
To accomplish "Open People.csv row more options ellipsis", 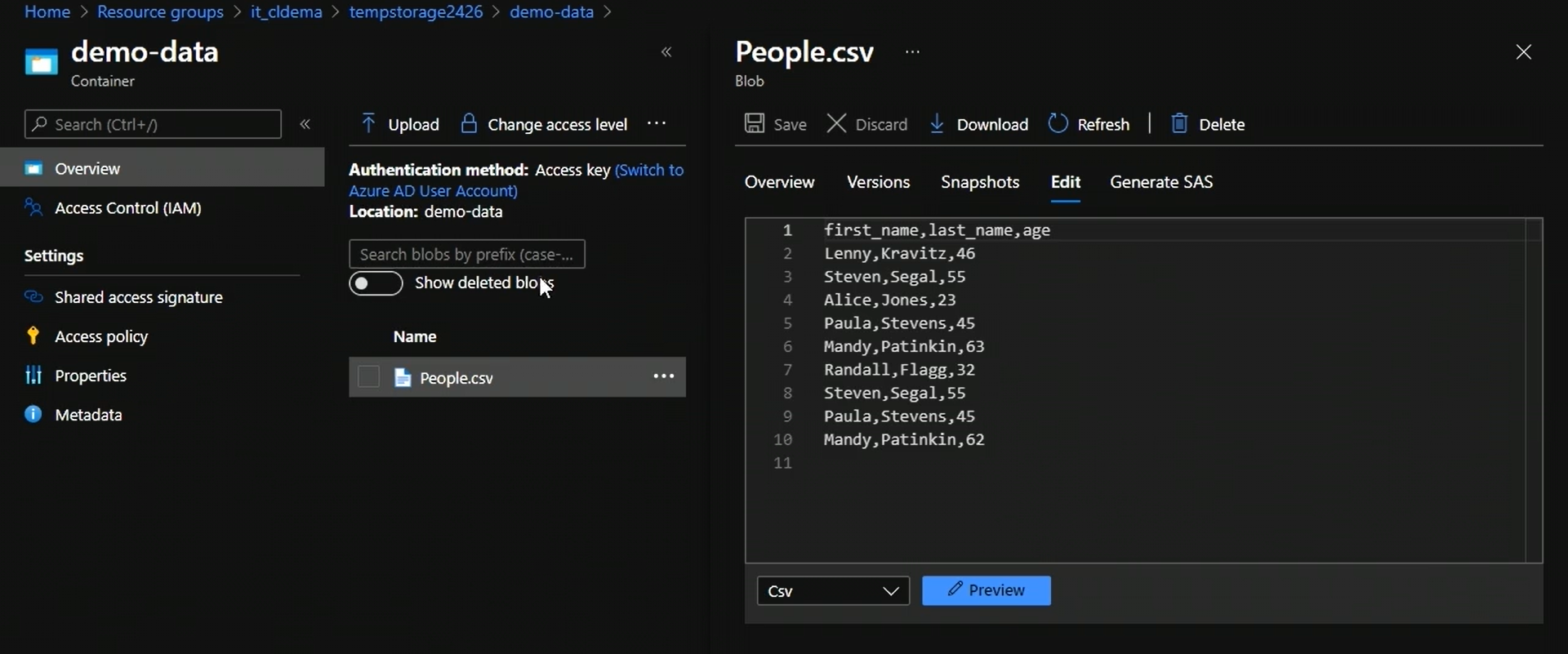I will pyautogui.click(x=663, y=376).
